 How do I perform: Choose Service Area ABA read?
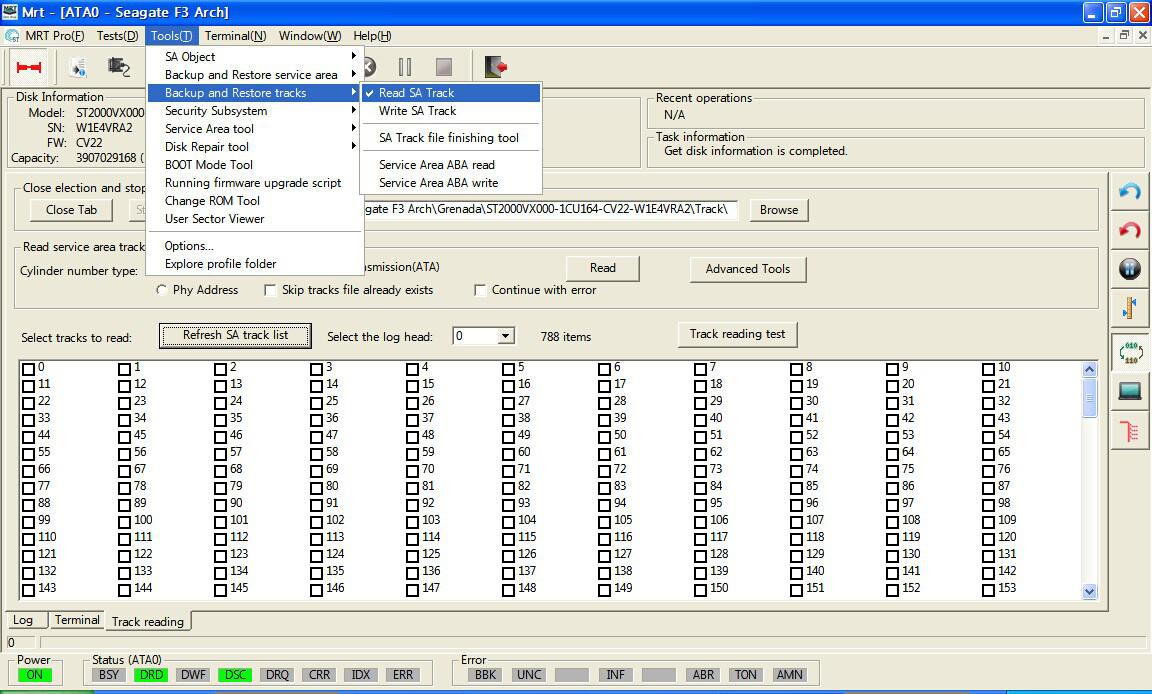pos(451,165)
